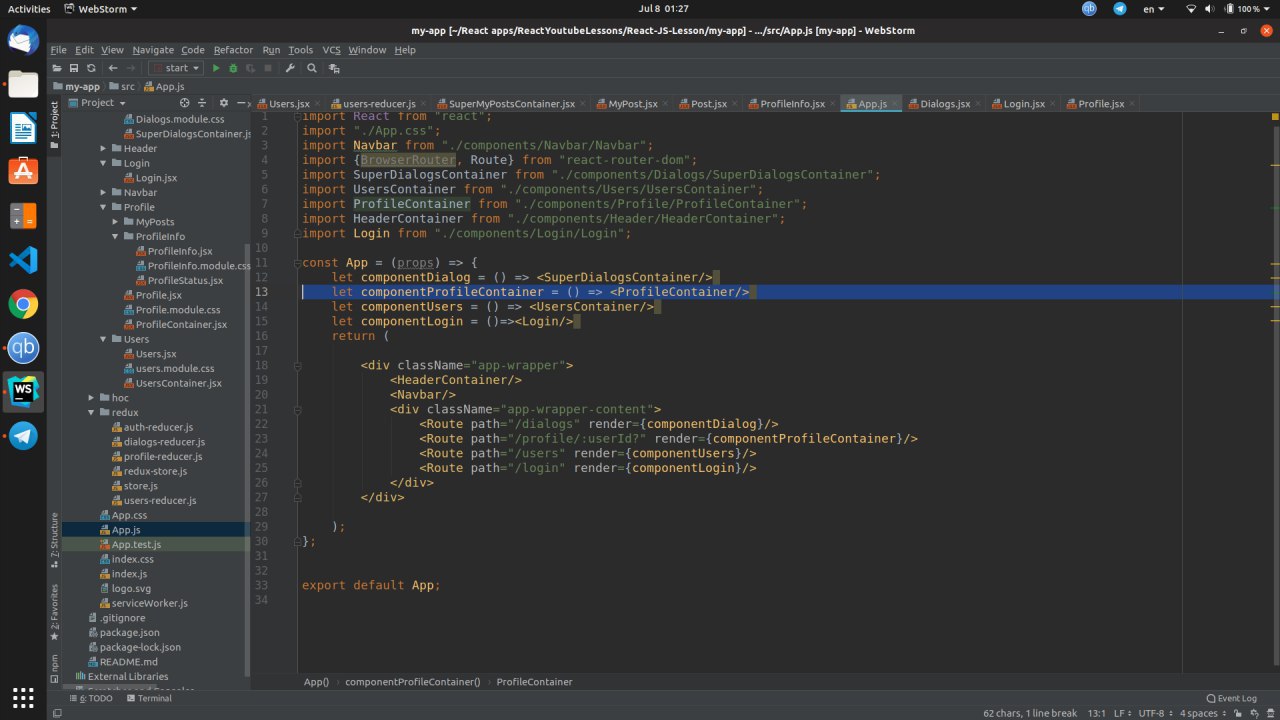Click the green Run button in toolbar
The image size is (1280, 720).
[215, 68]
